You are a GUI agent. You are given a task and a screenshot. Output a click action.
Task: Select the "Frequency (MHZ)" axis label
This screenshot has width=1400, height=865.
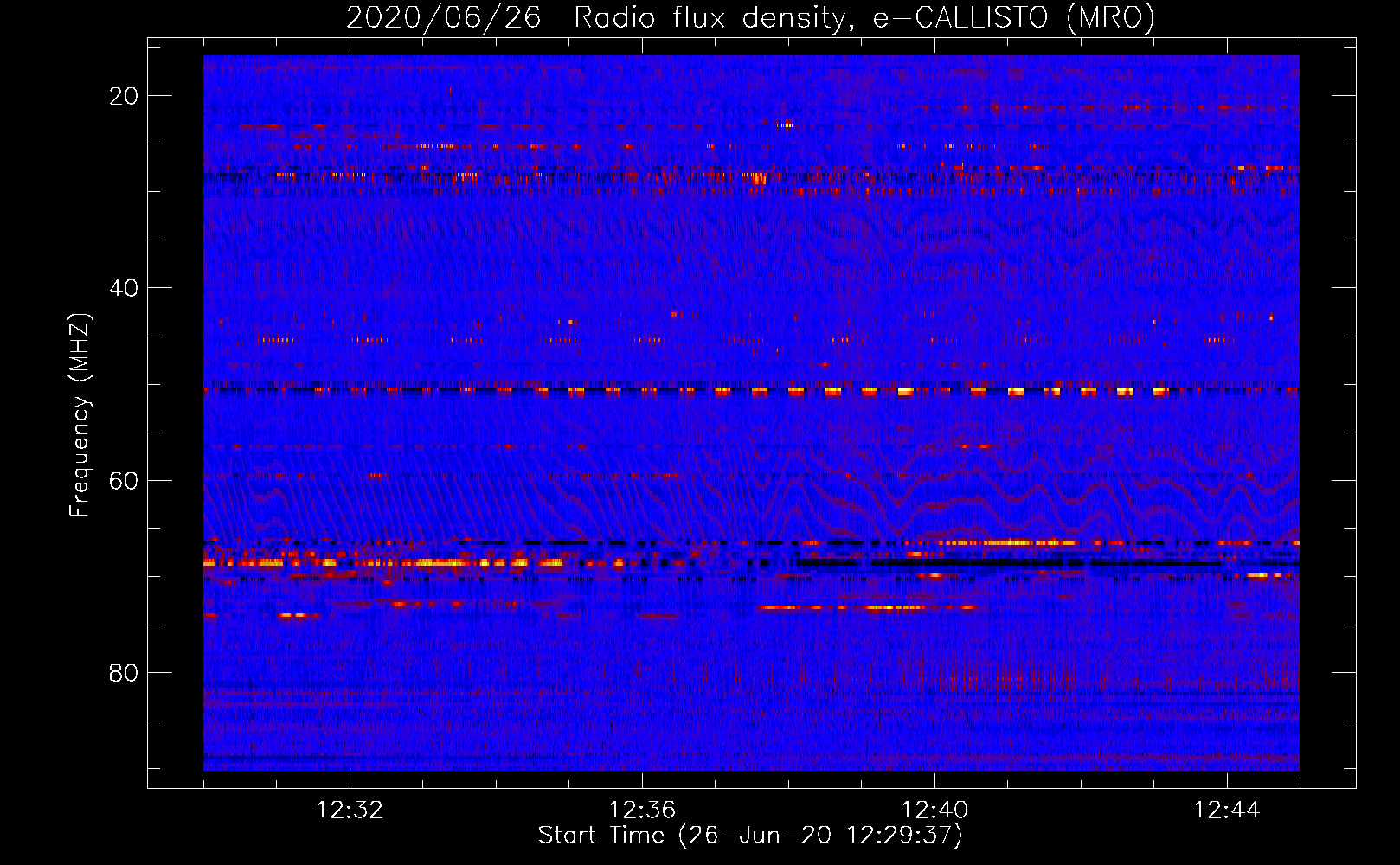[x=80, y=415]
